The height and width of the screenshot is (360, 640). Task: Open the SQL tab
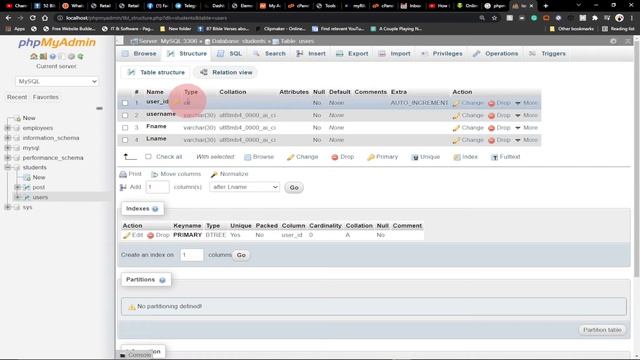(x=229, y=54)
